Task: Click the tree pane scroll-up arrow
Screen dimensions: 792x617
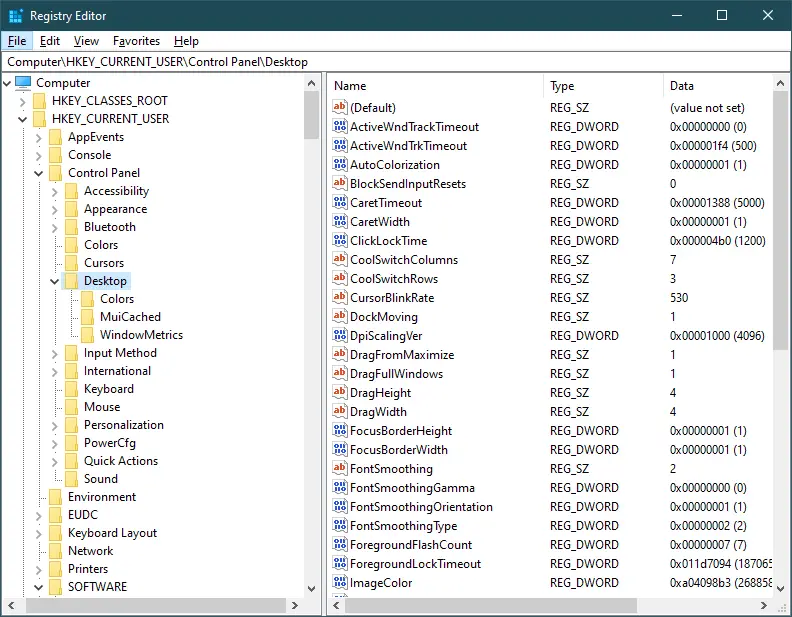Action: click(311, 83)
